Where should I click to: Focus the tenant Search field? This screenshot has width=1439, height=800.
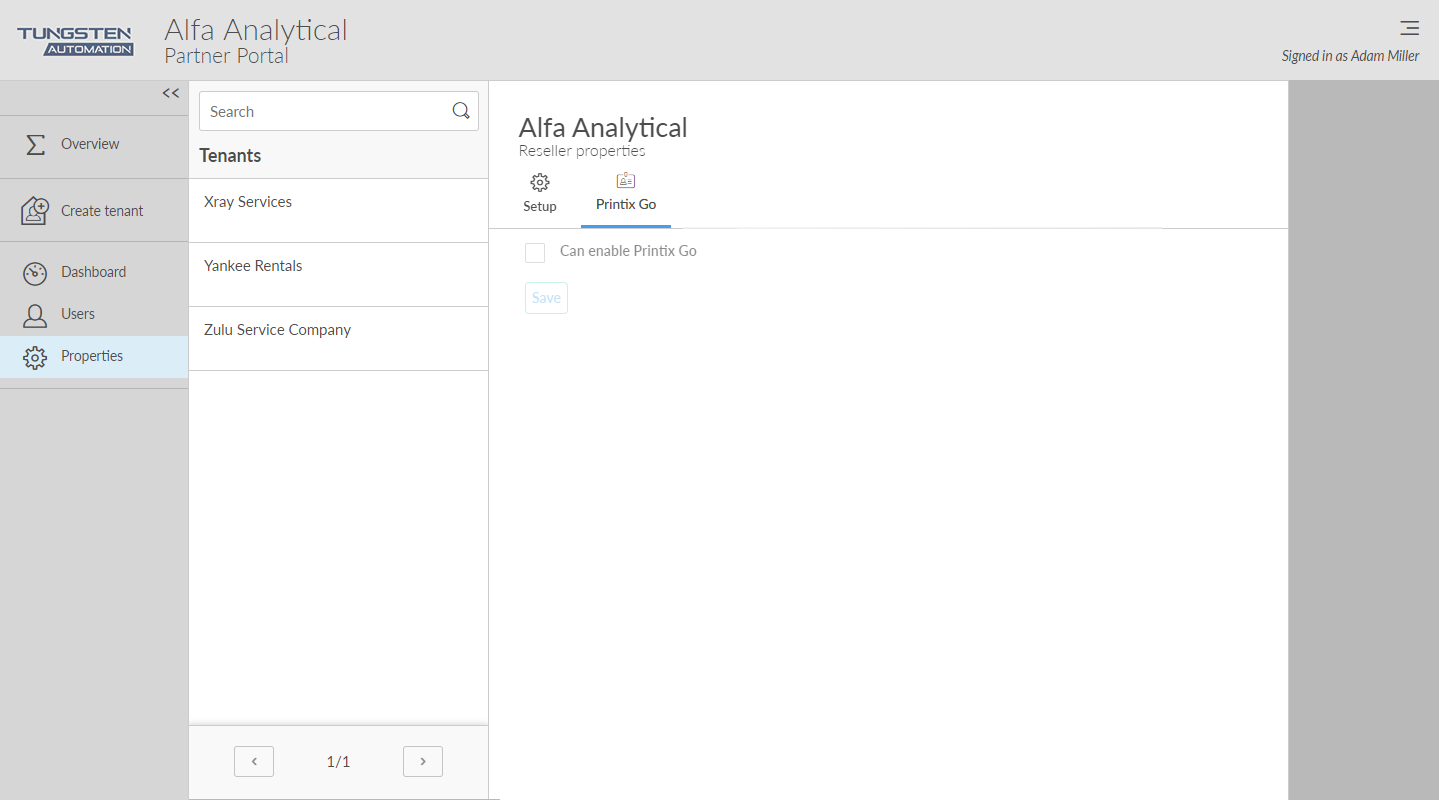point(325,112)
